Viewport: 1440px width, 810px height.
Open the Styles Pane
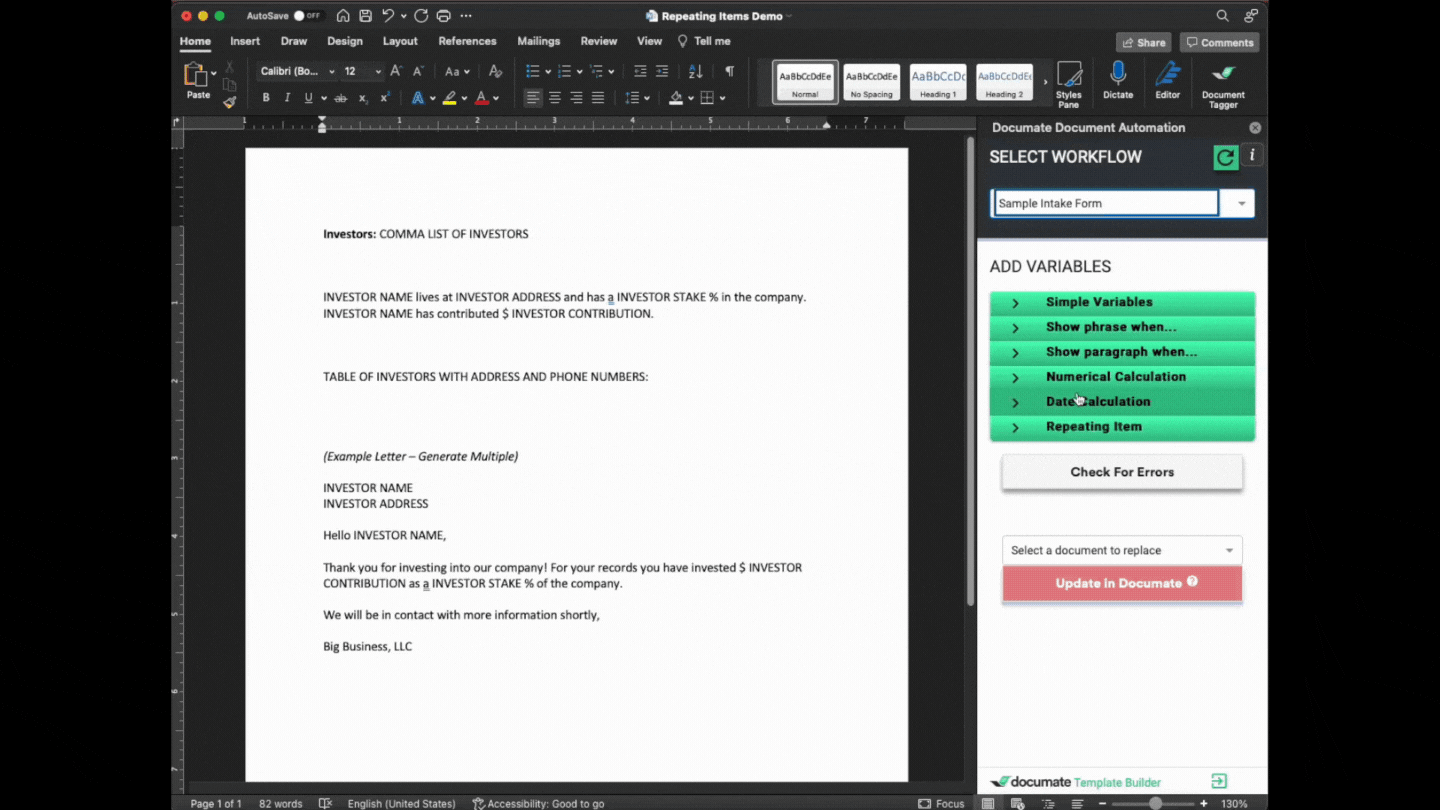[1068, 82]
